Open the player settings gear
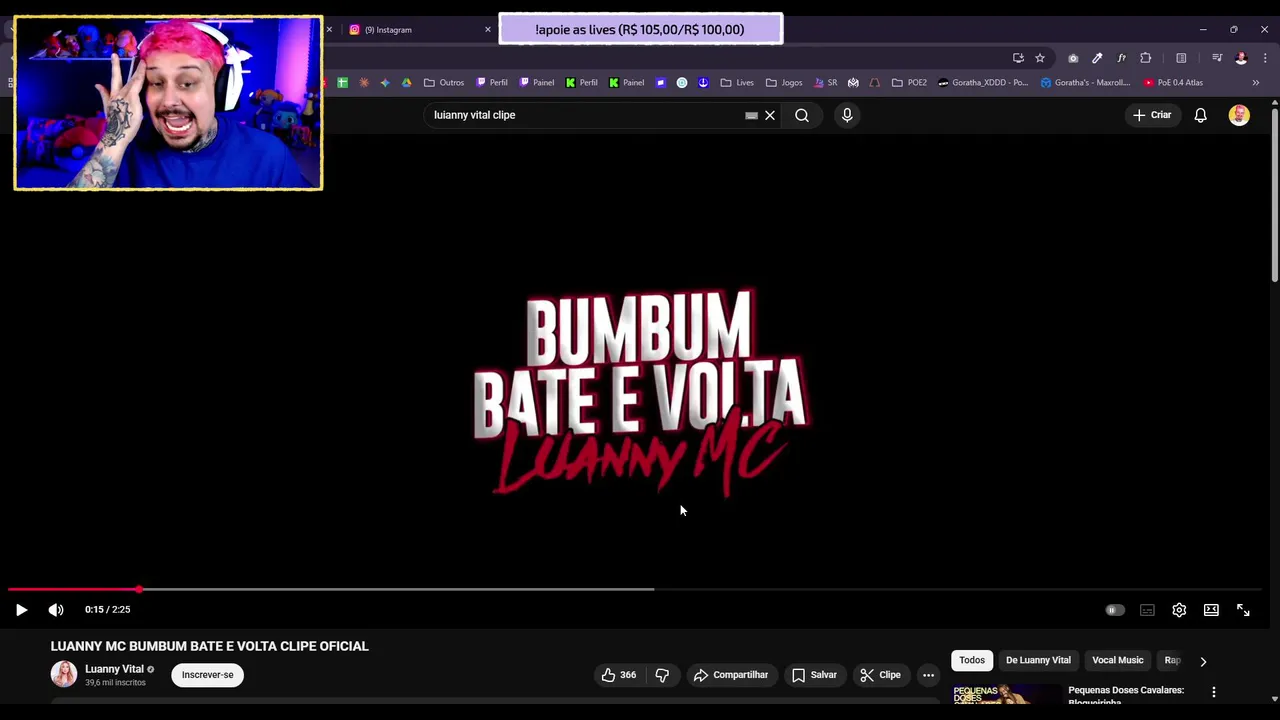 point(1179,610)
